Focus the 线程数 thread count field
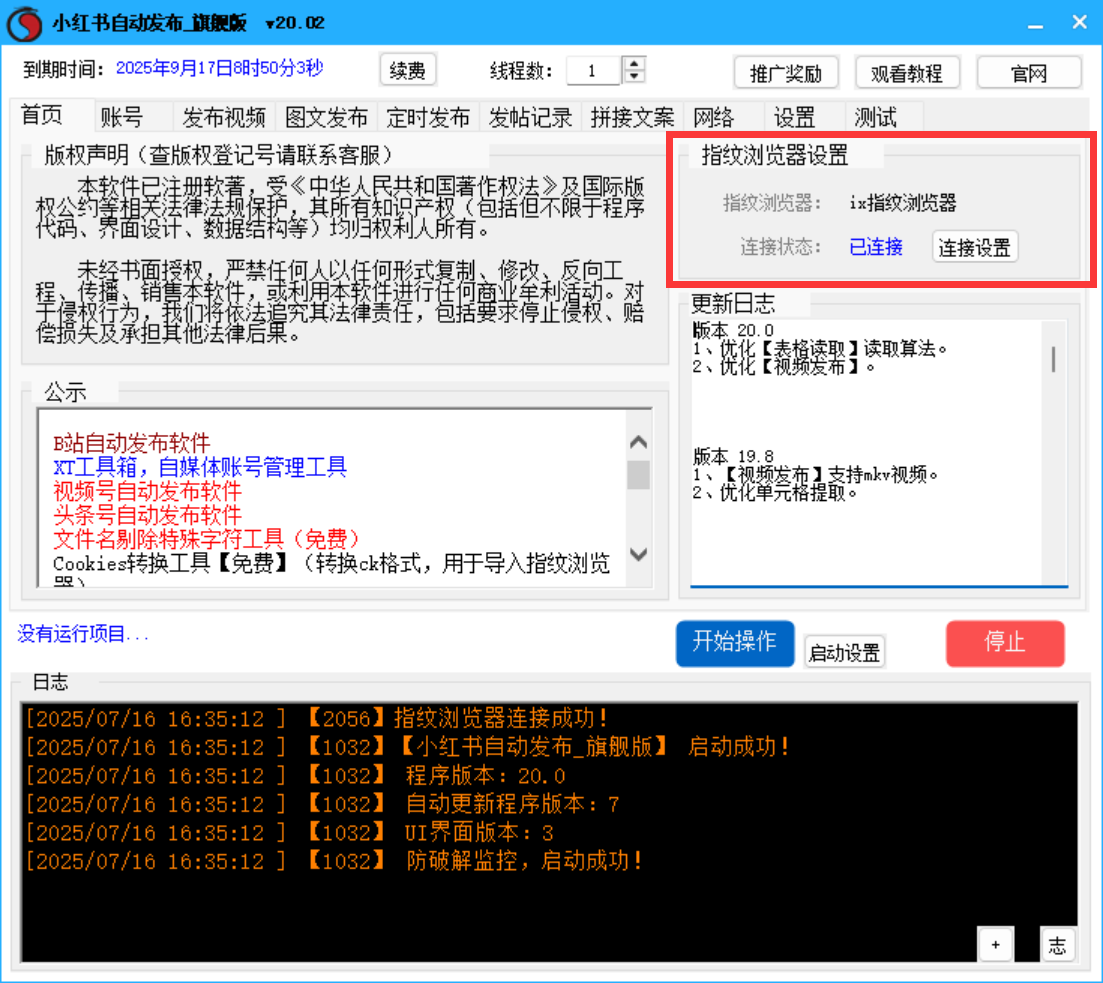1103x983 pixels. [594, 70]
